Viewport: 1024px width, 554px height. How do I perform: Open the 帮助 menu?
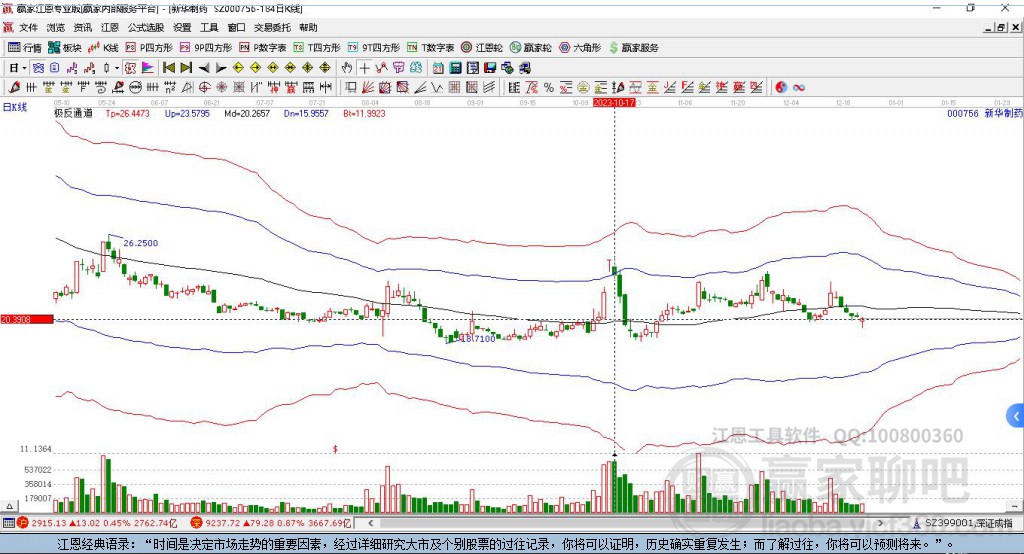(x=308, y=27)
